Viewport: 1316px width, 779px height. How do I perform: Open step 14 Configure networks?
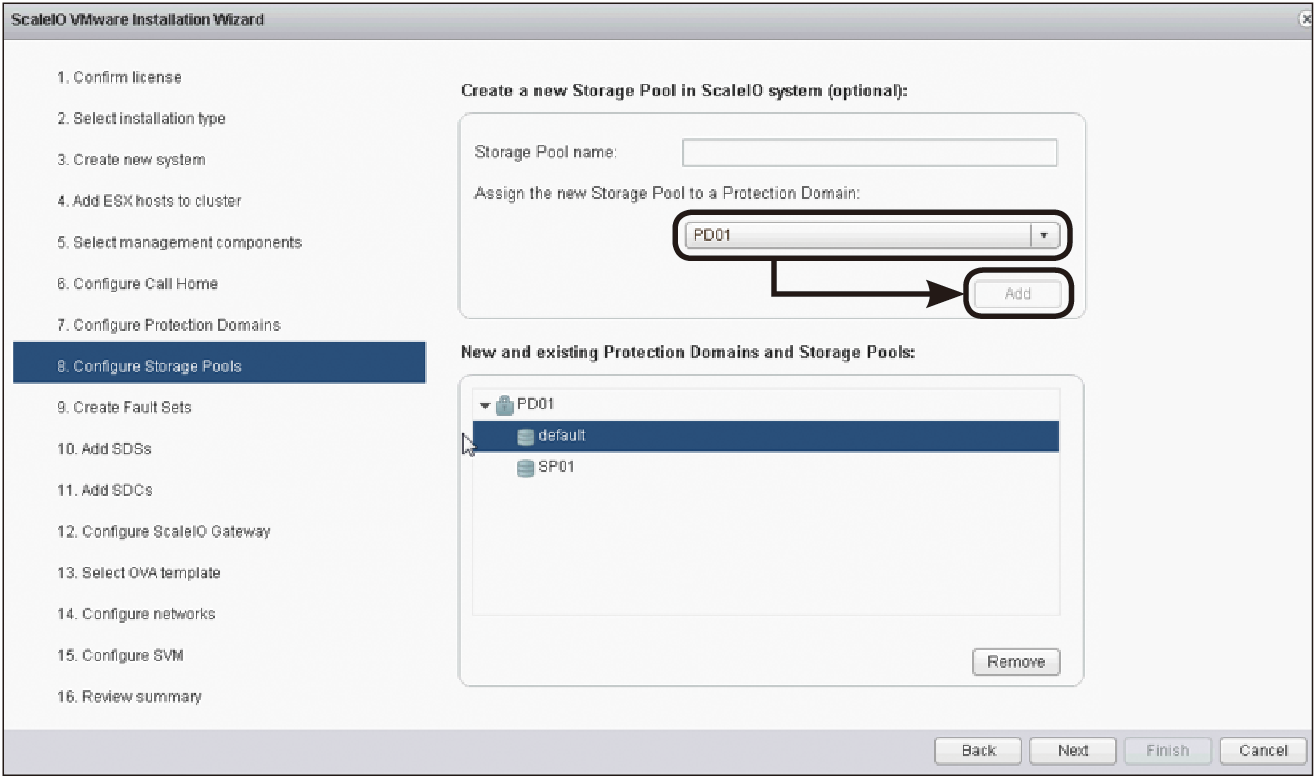pyautogui.click(x=135, y=614)
